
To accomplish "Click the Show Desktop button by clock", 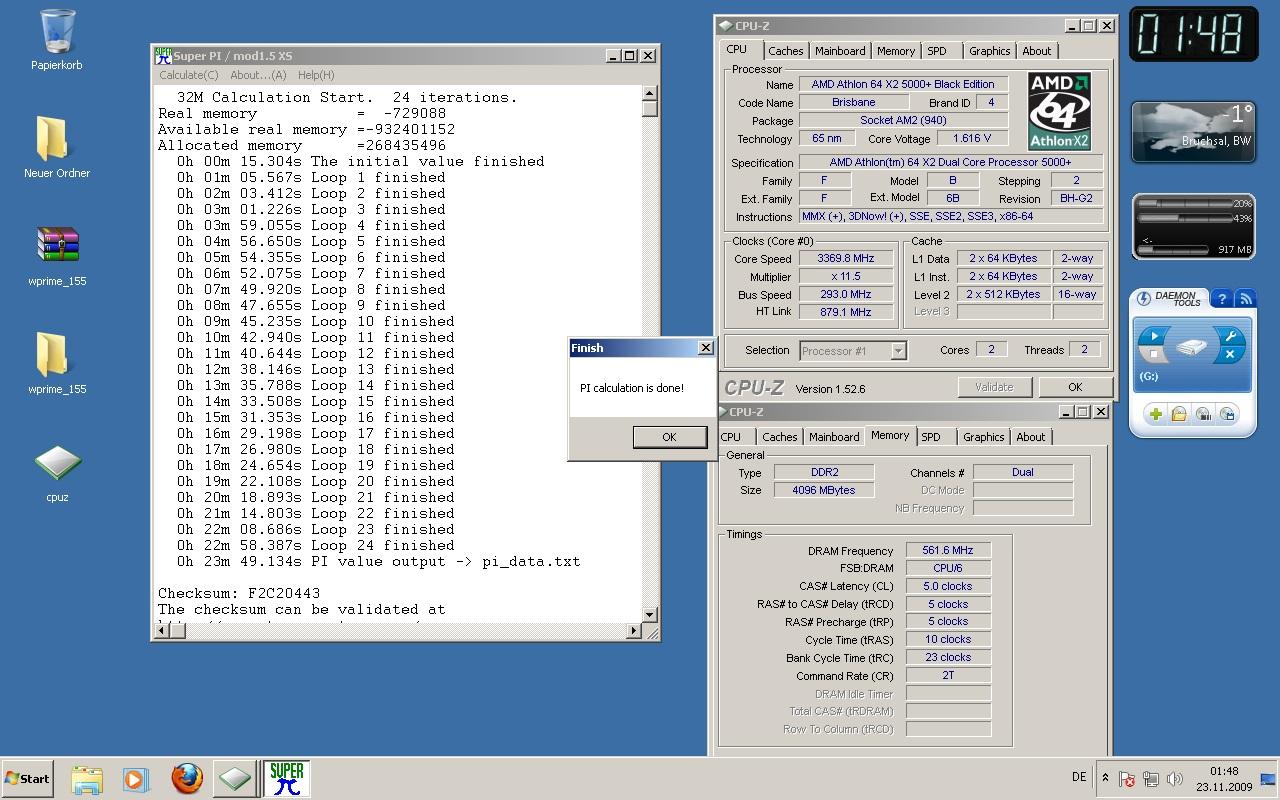I will [x=1267, y=779].
